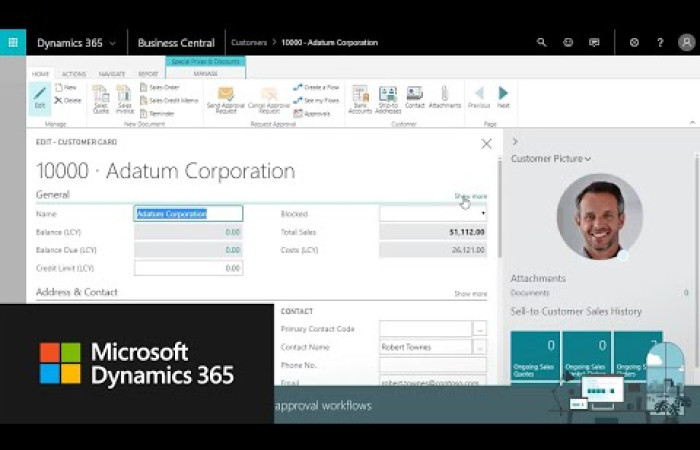
Task: Close the customer card with X
Action: click(486, 144)
